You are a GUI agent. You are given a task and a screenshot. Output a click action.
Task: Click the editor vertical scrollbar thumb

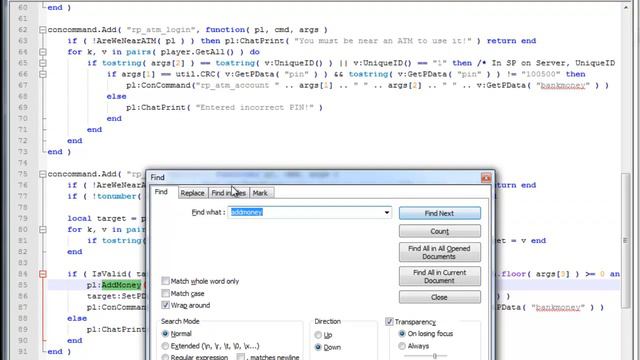pos(626,241)
